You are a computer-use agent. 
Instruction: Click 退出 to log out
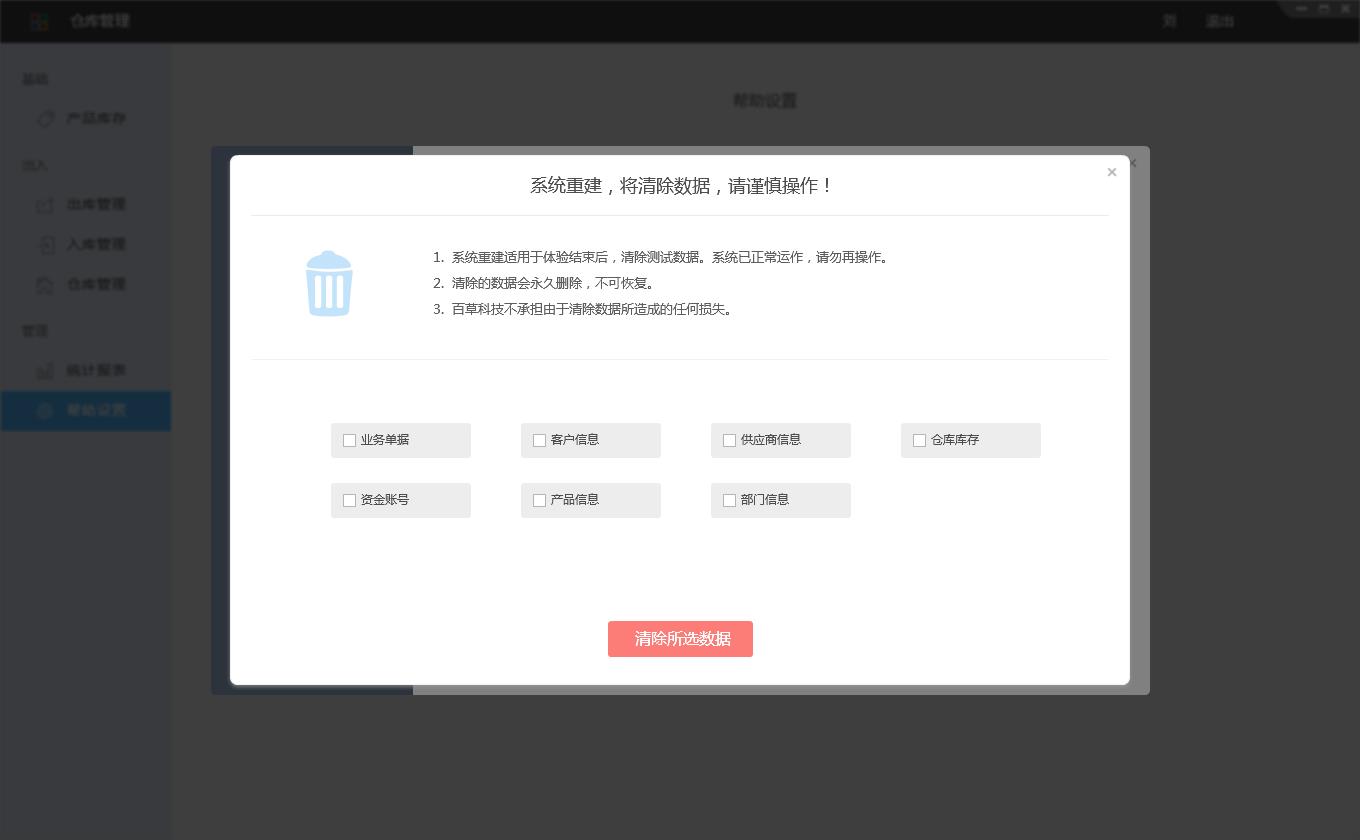click(1220, 21)
